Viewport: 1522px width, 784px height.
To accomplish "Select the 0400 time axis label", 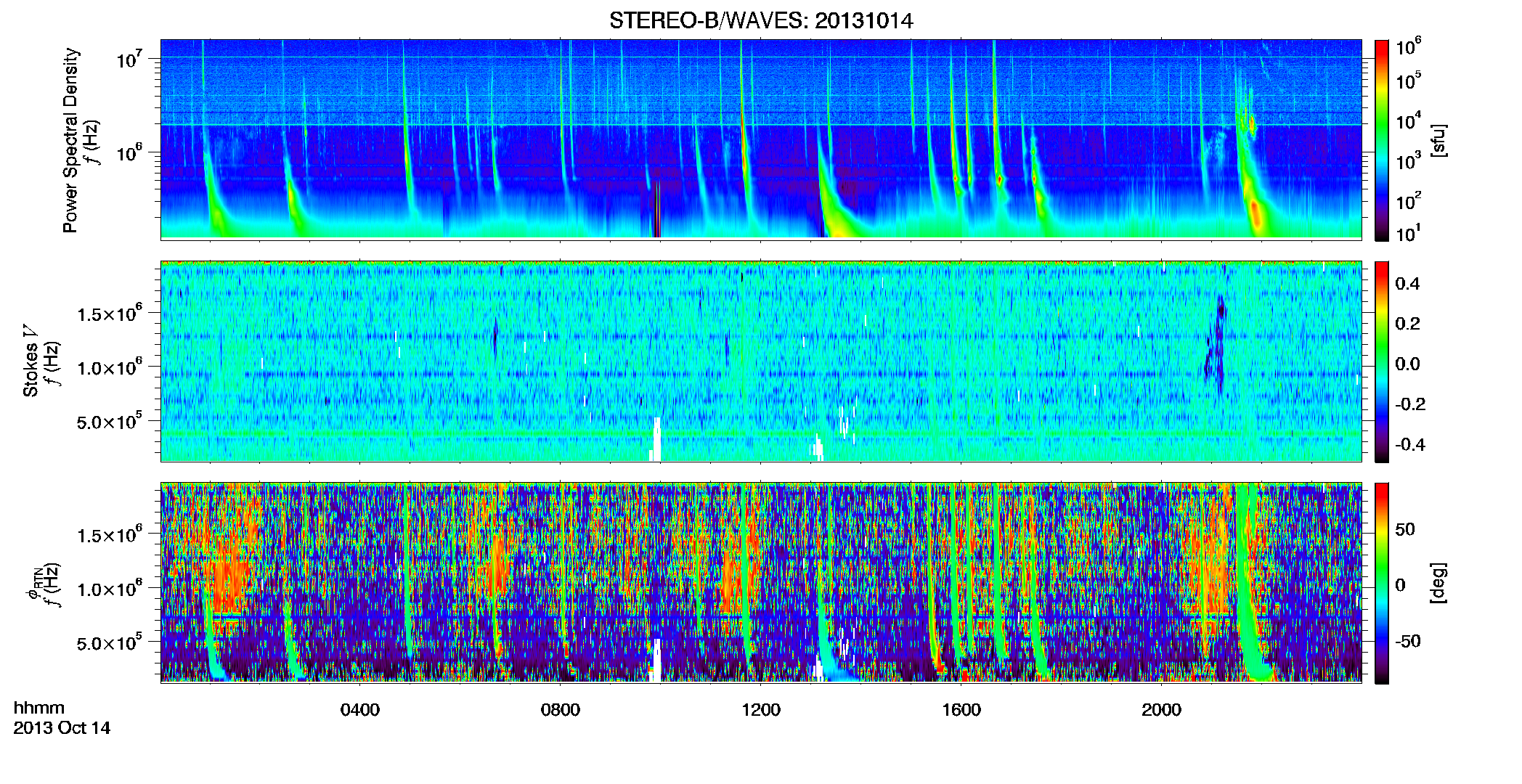I will coord(360,710).
